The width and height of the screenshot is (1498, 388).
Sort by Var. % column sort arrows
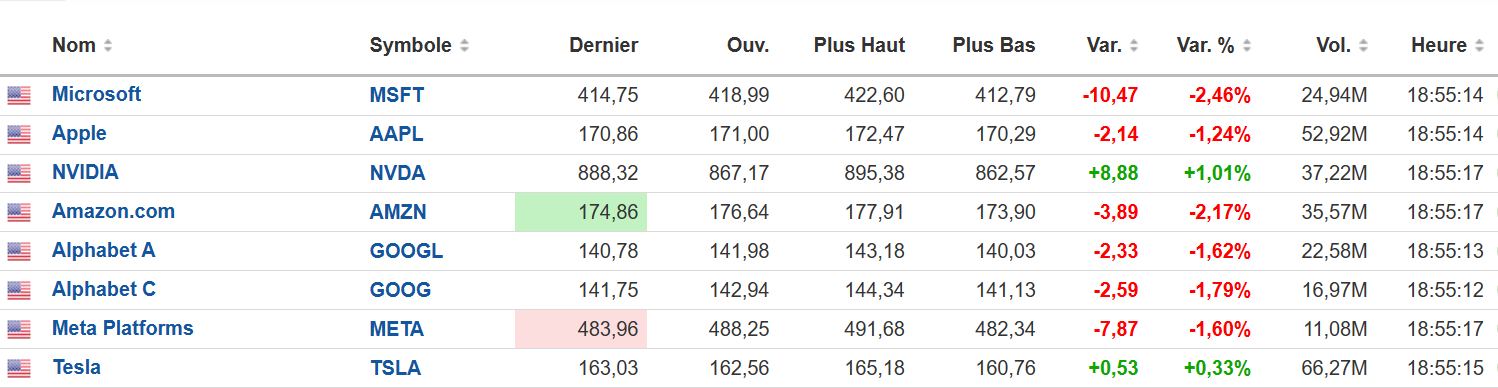pos(1247,46)
